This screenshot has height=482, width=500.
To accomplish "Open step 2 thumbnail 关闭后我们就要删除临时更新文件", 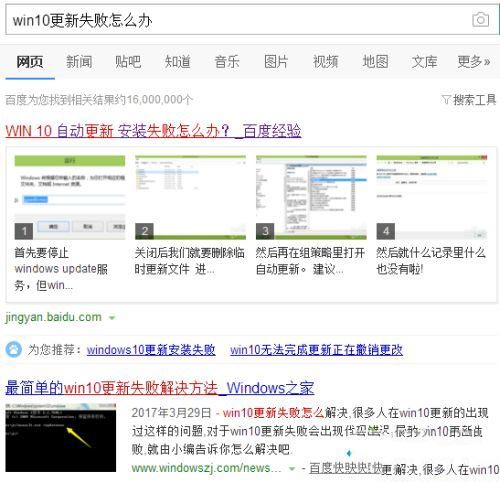I will (190, 197).
